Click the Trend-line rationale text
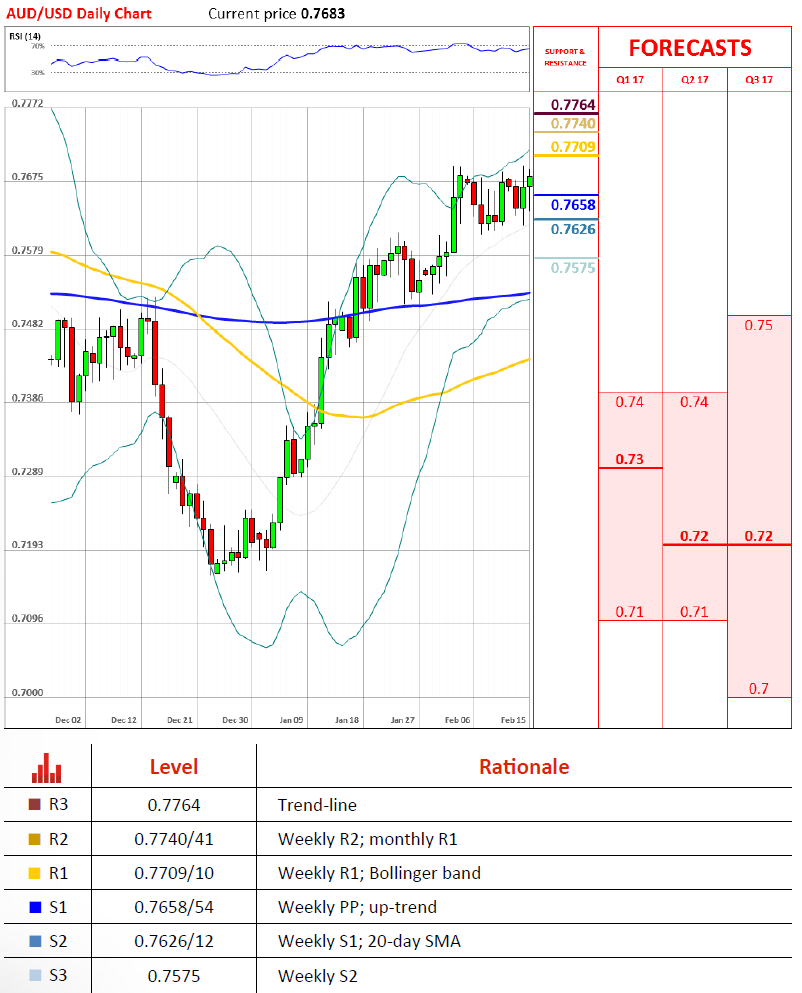Image resolution: width=802 pixels, height=993 pixels. (317, 805)
